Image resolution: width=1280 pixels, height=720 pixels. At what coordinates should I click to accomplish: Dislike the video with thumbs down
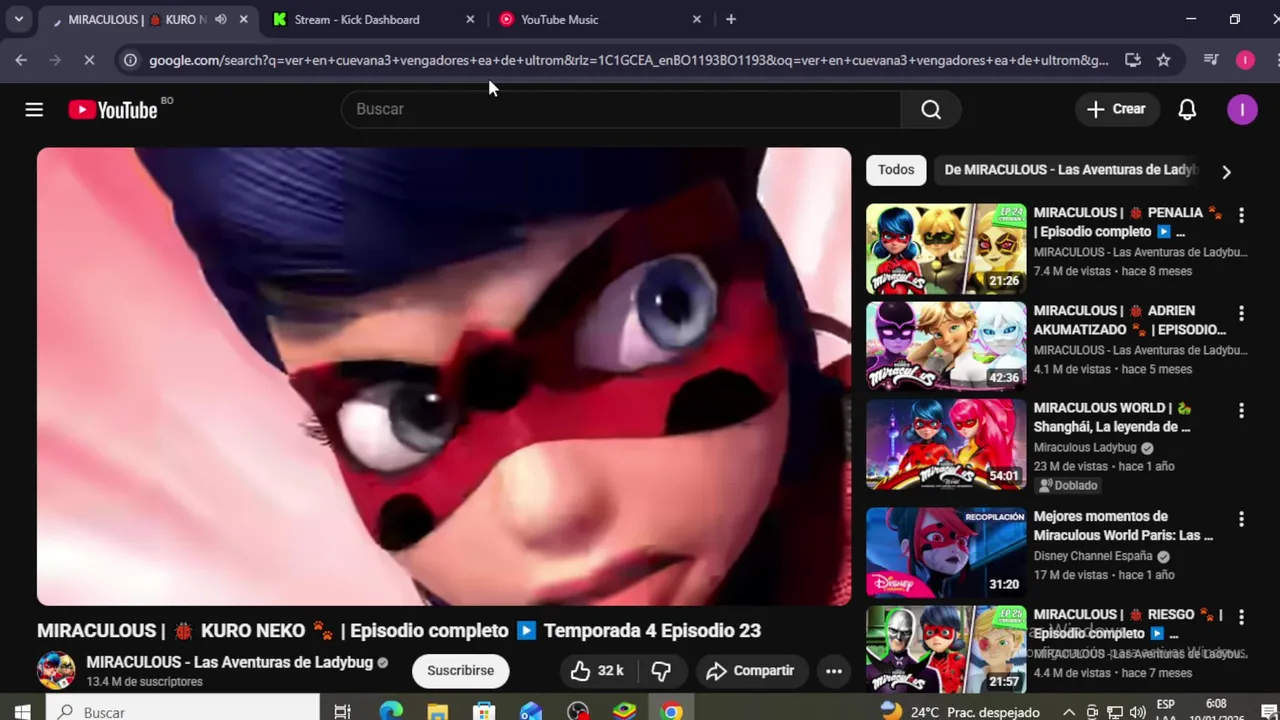[661, 671]
